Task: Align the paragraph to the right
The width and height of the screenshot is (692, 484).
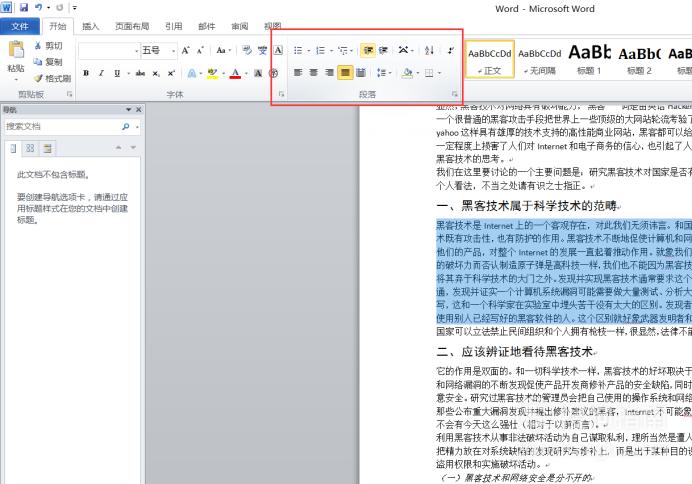Action: 329,73
